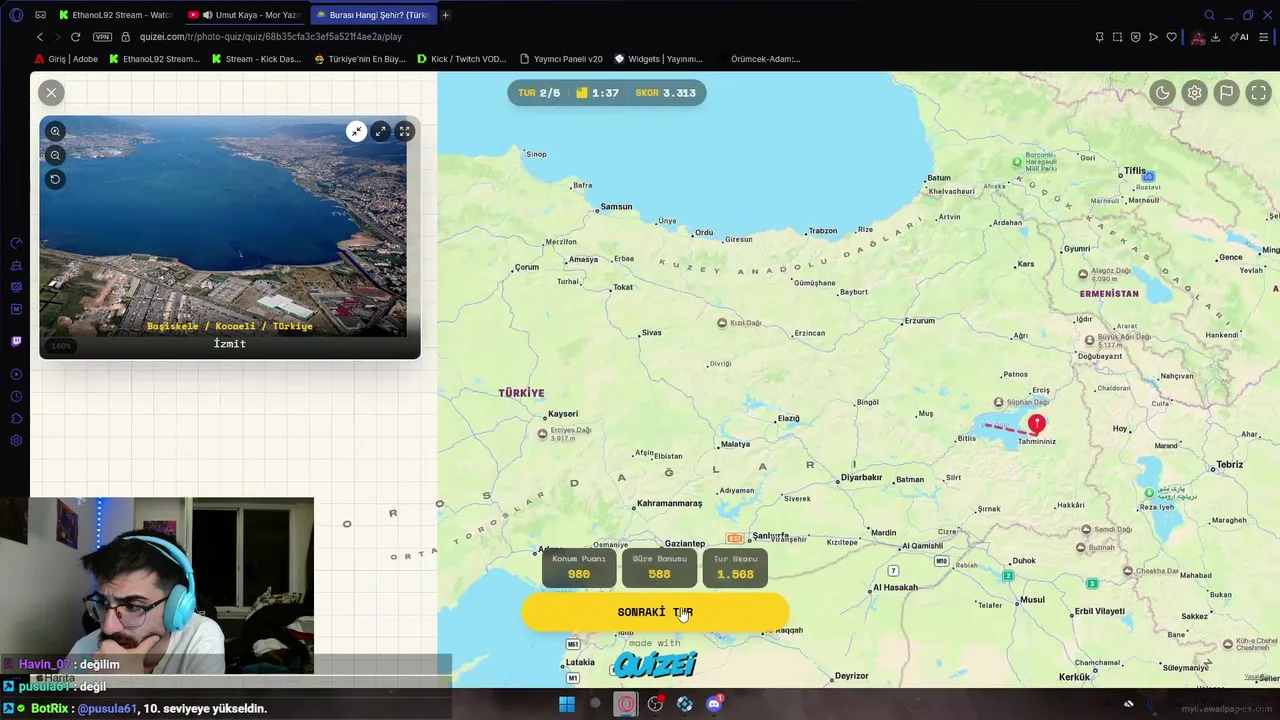Reload the current page
This screenshot has width=1280, height=720.
tap(75, 37)
